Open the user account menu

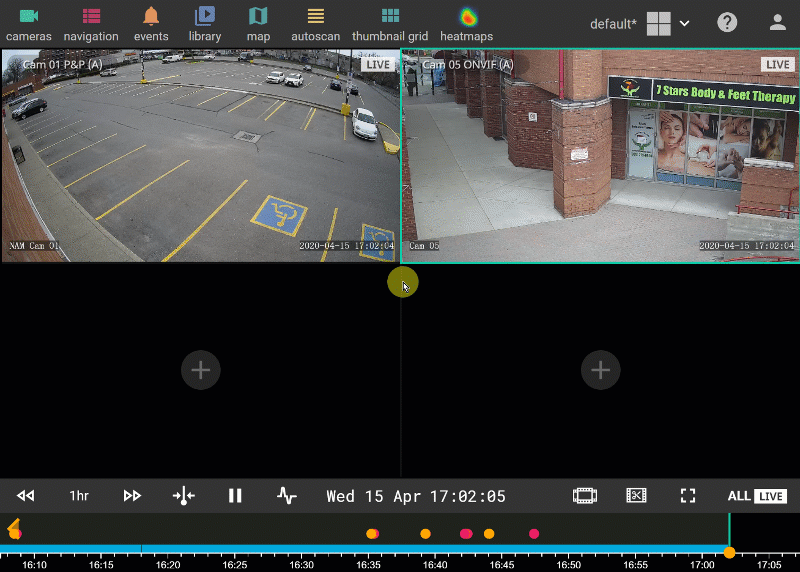tap(777, 23)
